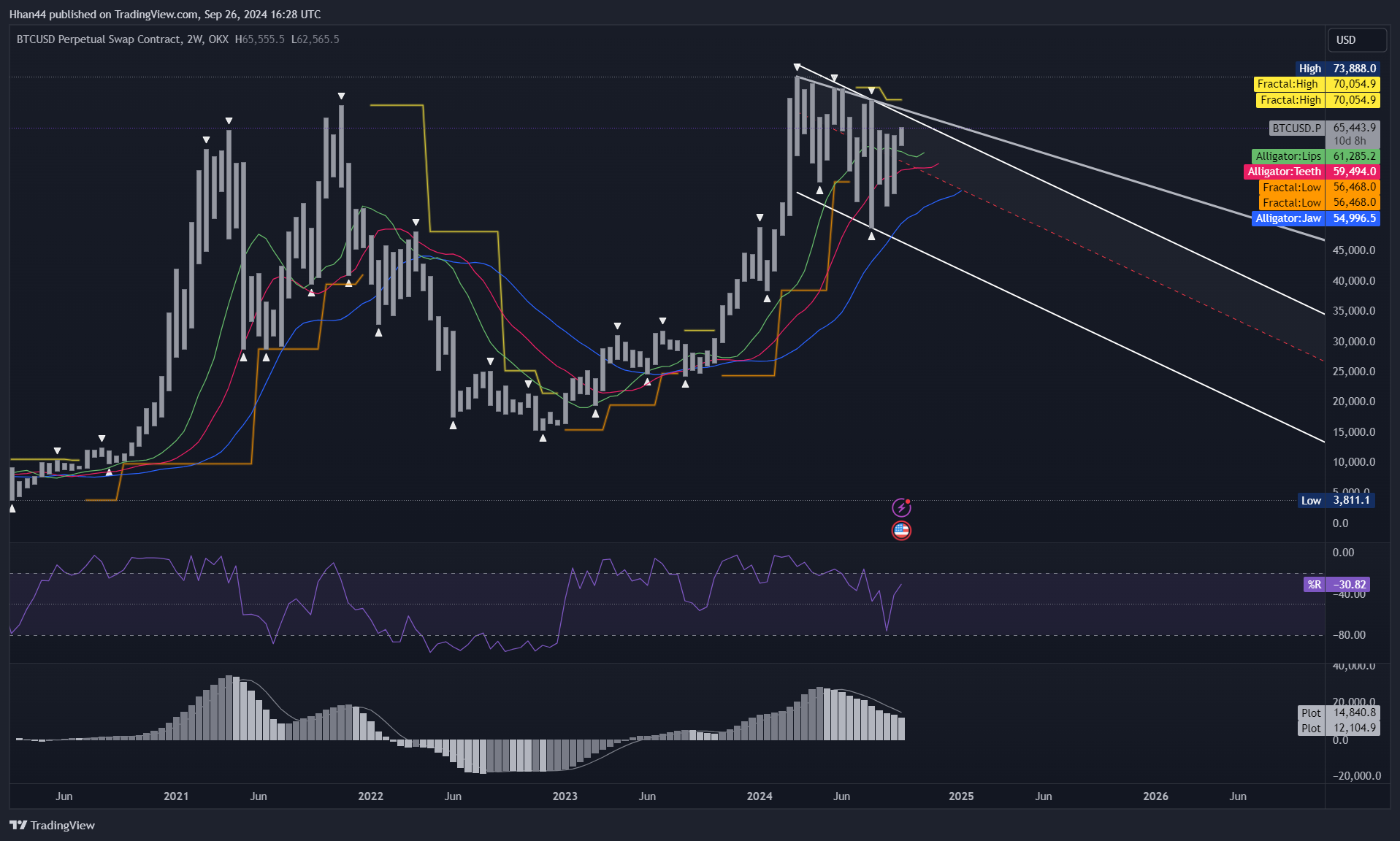
Task: Click the 45,000.0 price axis label
Action: tap(1354, 250)
